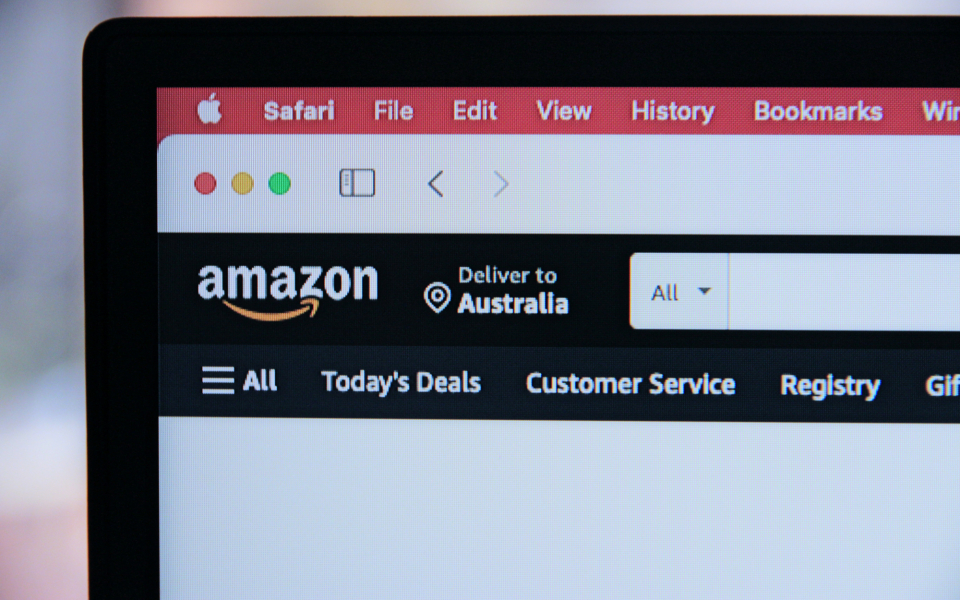Click the delivery location pin icon
This screenshot has width=960, height=600.
[437, 298]
